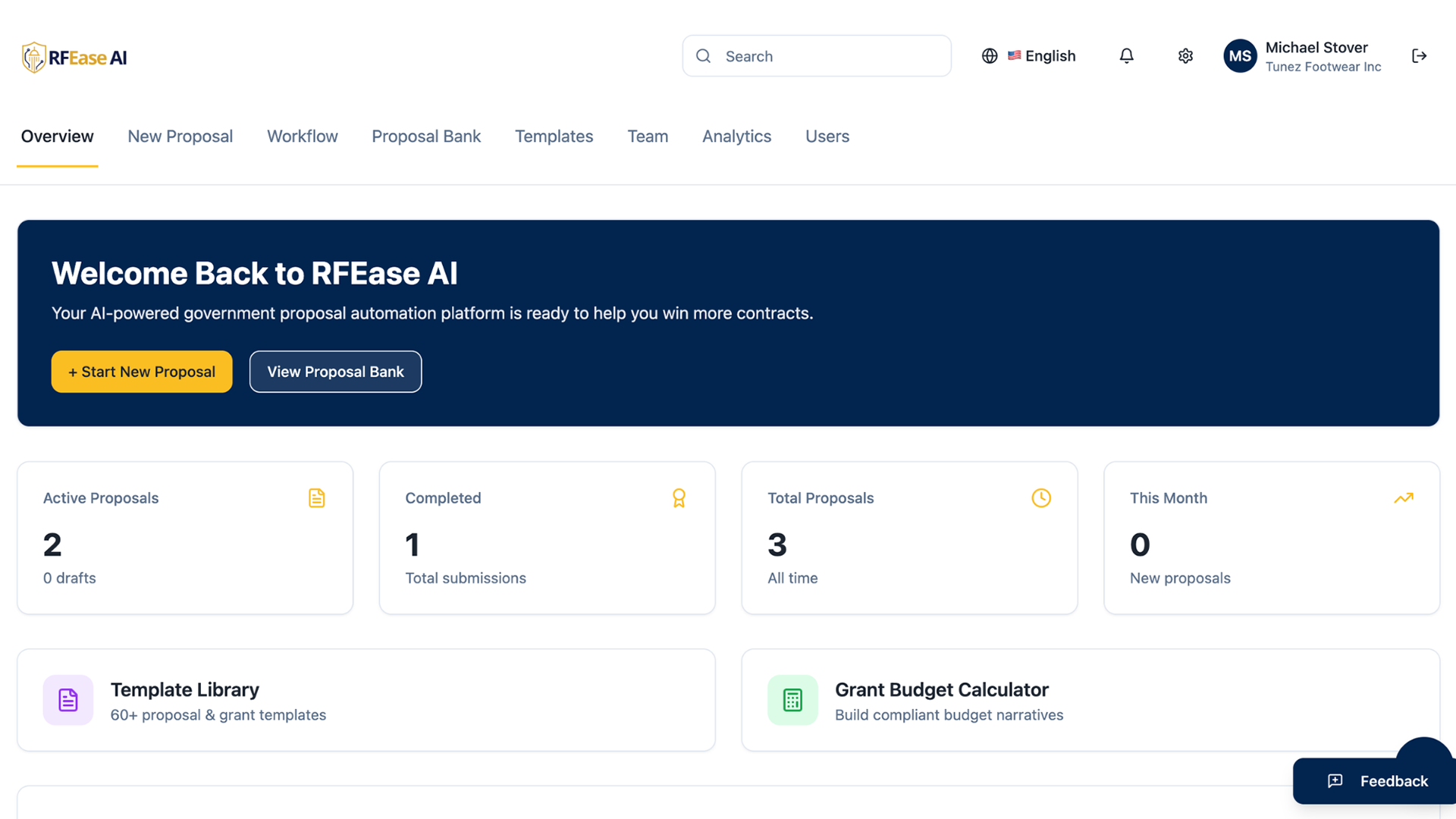Open the Proposal Bank tab

pyautogui.click(x=426, y=136)
